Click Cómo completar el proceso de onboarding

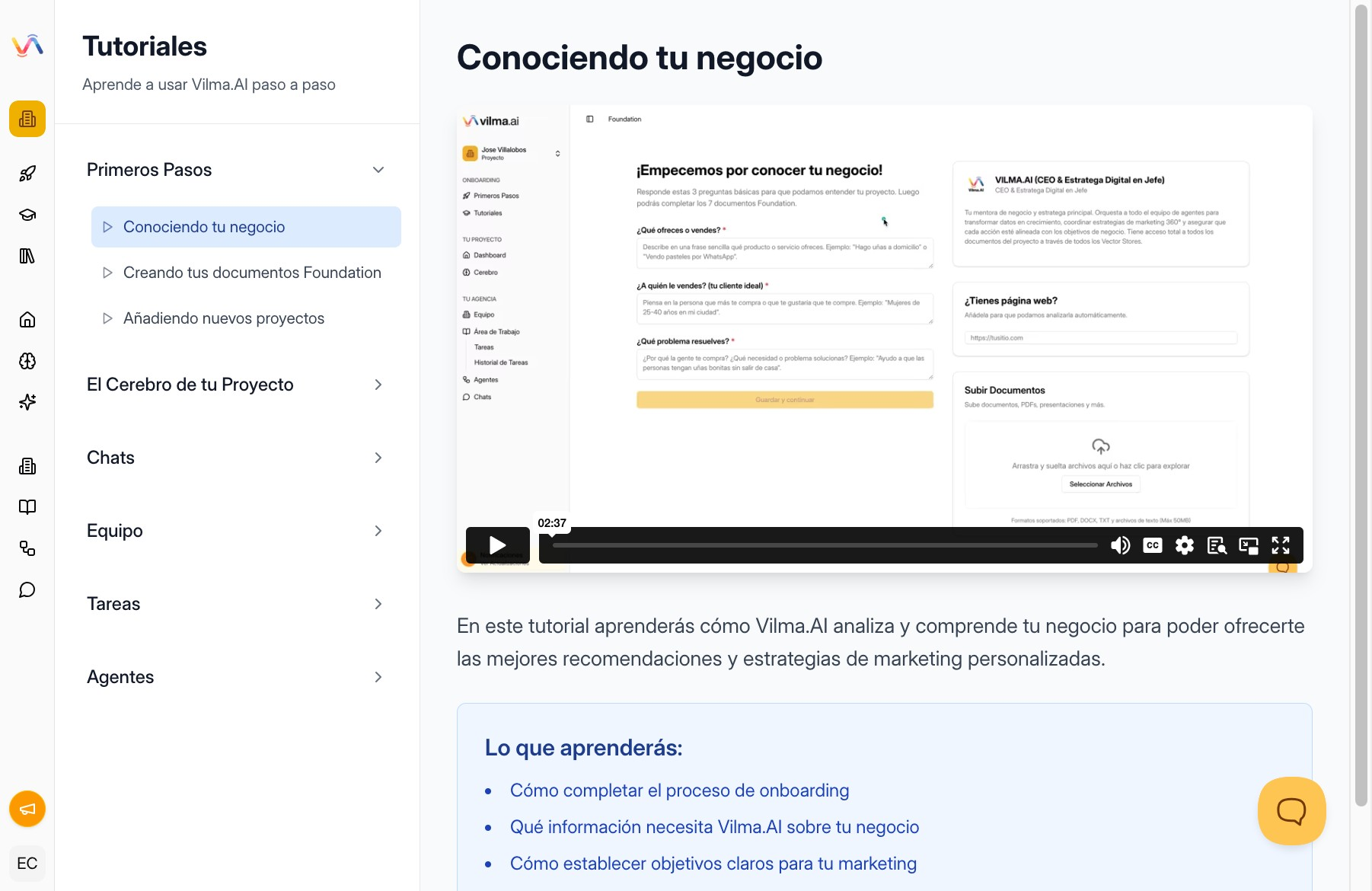[x=679, y=790]
